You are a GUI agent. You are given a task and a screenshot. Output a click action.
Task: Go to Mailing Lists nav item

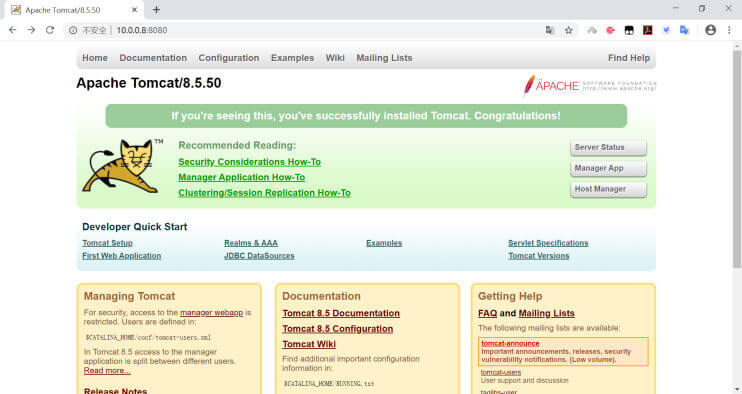[x=384, y=58]
